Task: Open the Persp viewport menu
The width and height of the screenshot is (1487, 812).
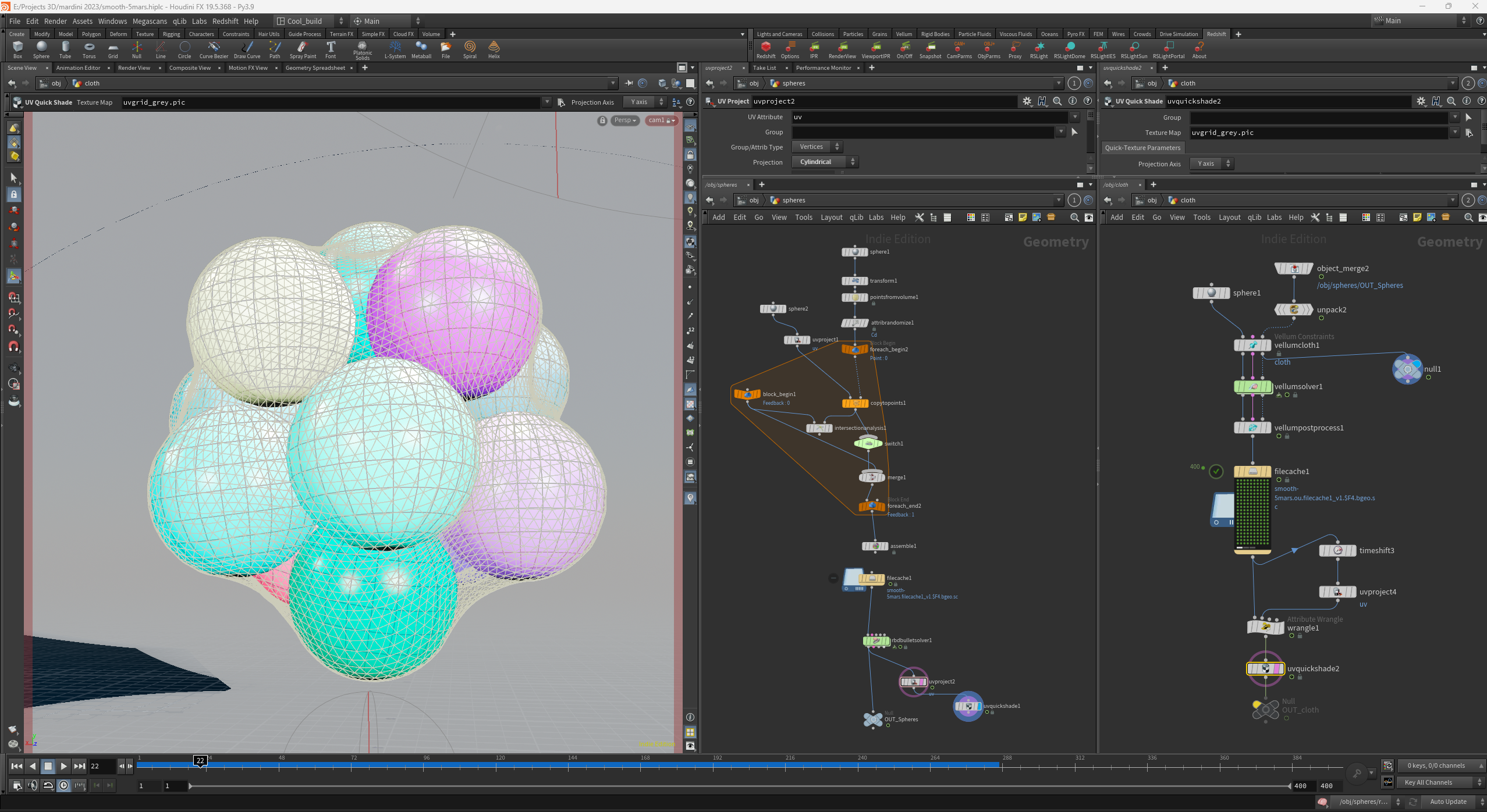Action: pyautogui.click(x=625, y=120)
